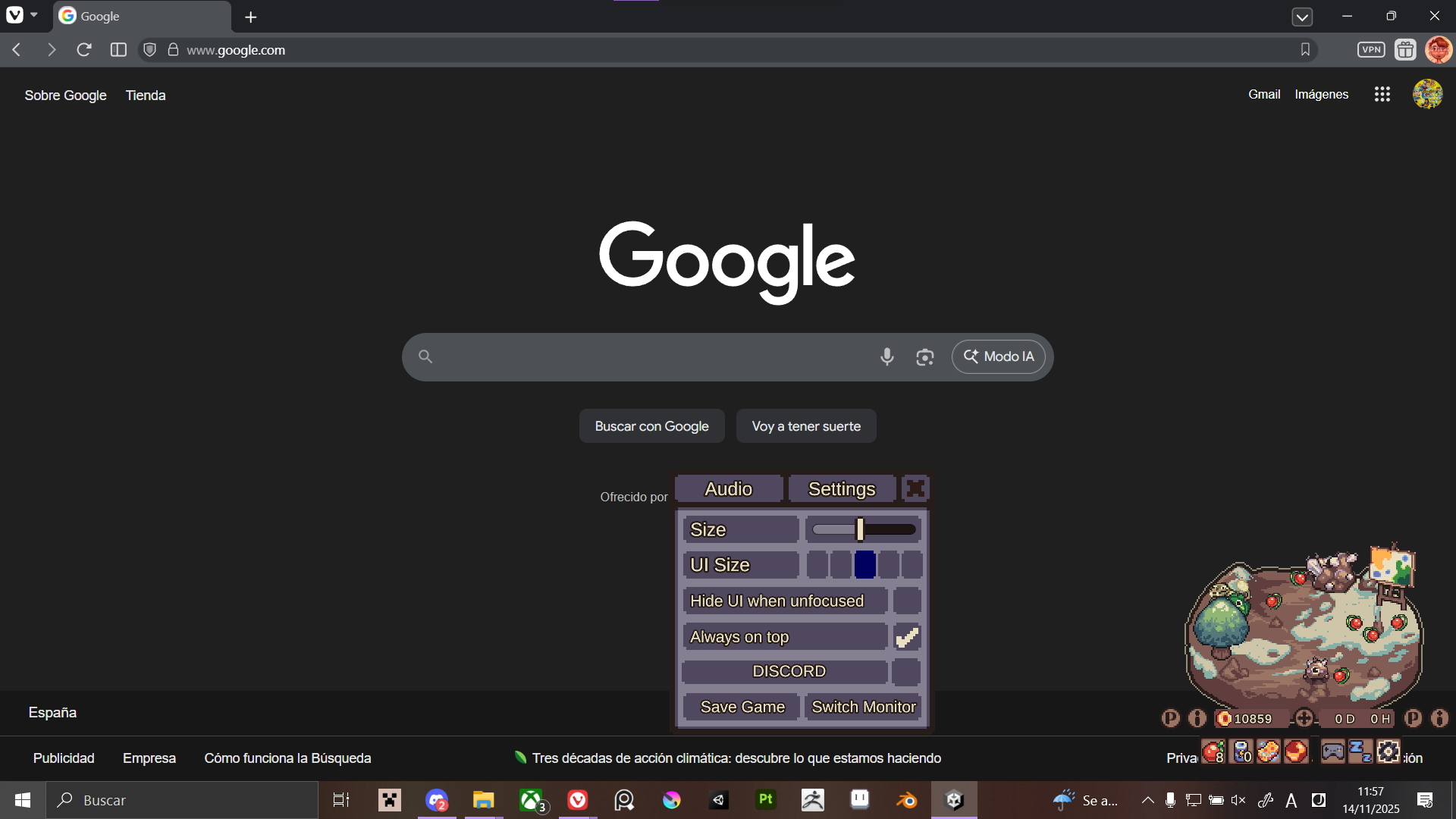Image resolution: width=1456 pixels, height=819 pixels.
Task: Click the energy drink can icon
Action: 1241,752
